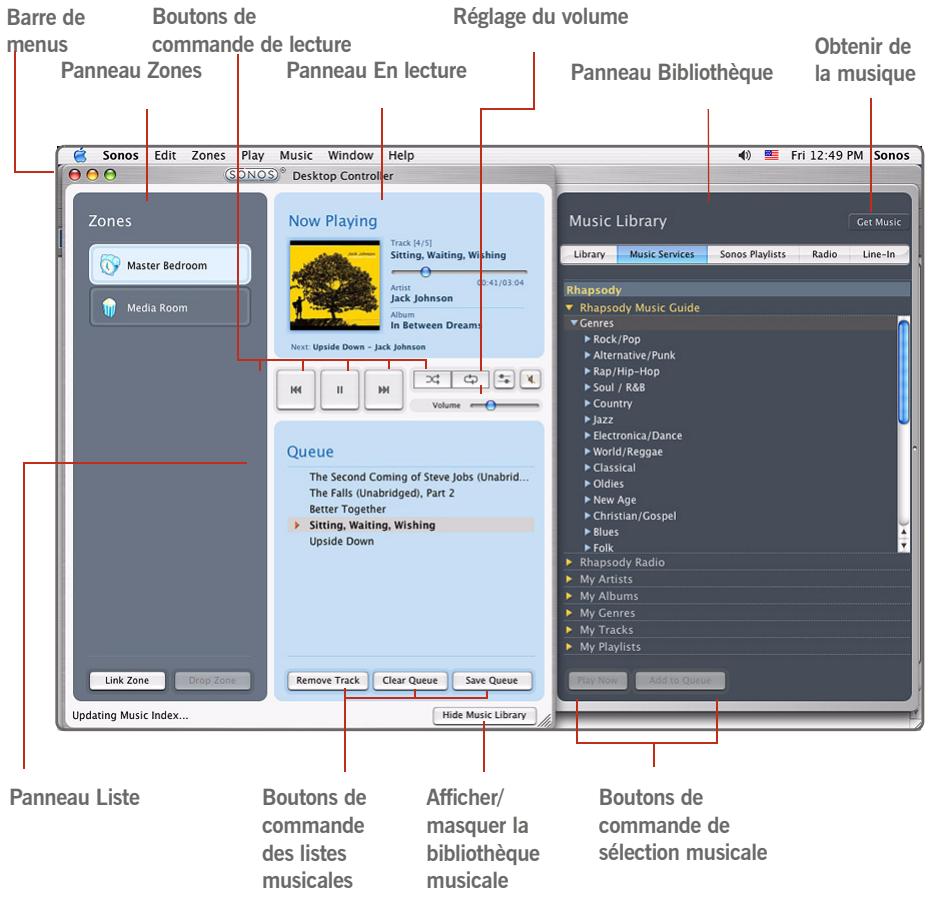Expand the My Albums section

[x=569, y=596]
